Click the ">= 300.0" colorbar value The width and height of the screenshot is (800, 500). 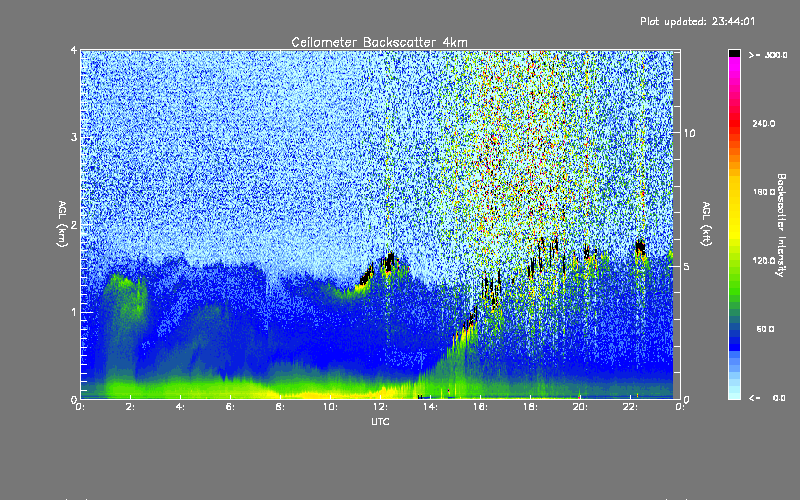(768, 55)
